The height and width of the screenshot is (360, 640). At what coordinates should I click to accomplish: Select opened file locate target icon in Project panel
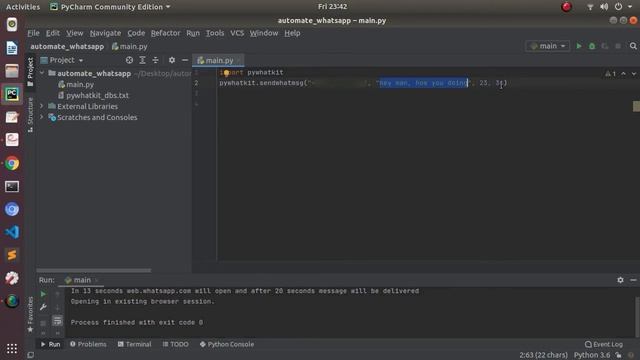coord(129,60)
